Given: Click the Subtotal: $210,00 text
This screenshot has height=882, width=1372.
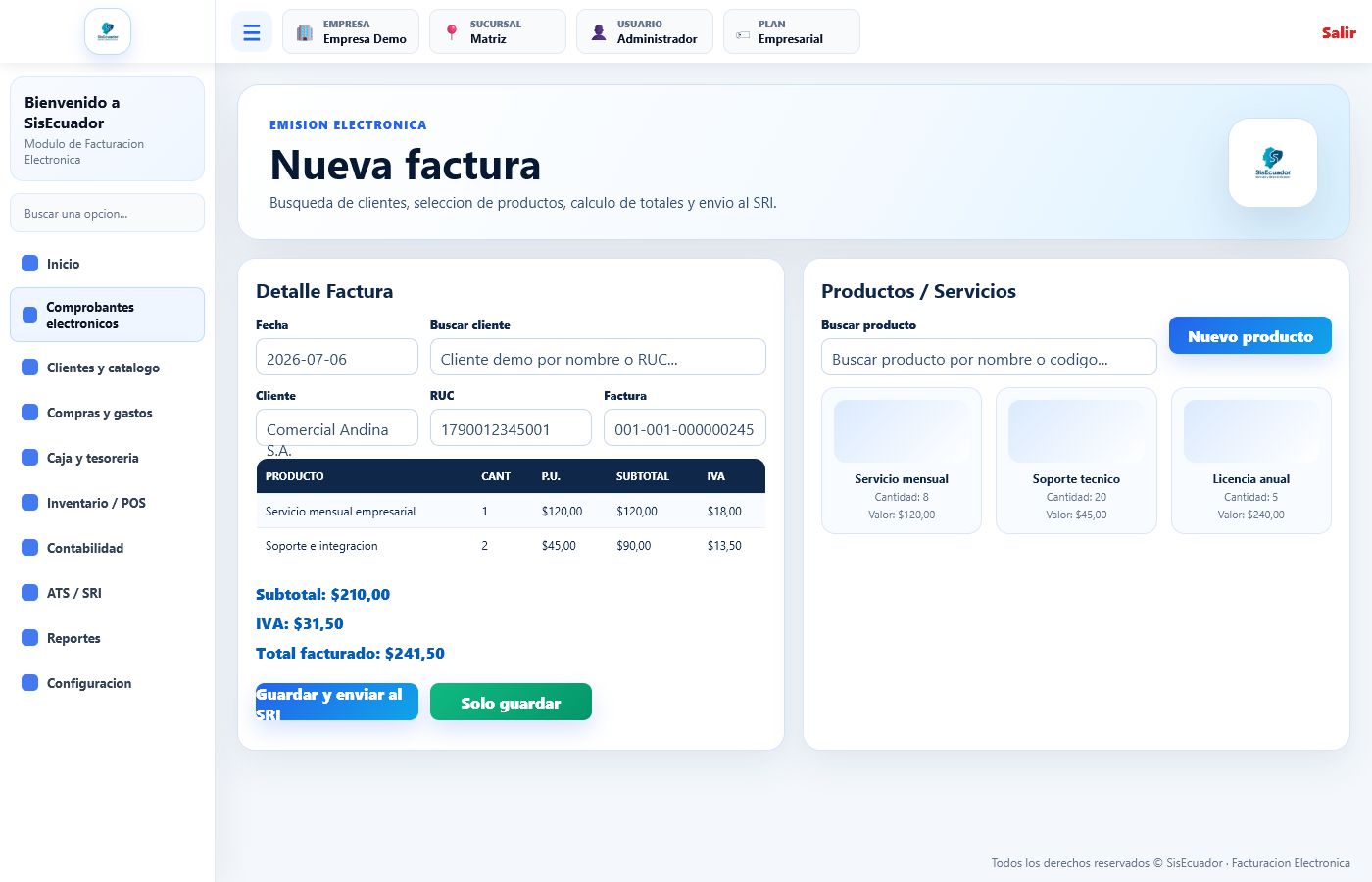Looking at the screenshot, I should coord(322,594).
